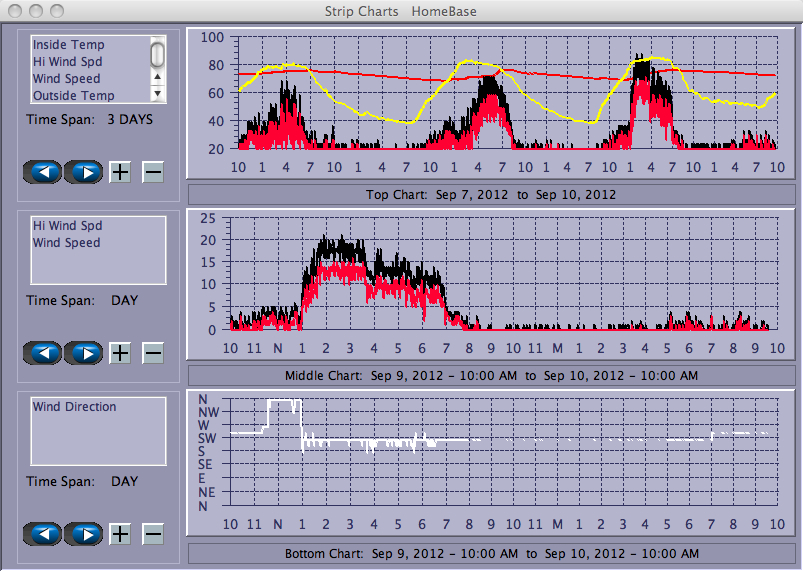
Task: Click the top chart's back arrow button
Action: [43, 172]
